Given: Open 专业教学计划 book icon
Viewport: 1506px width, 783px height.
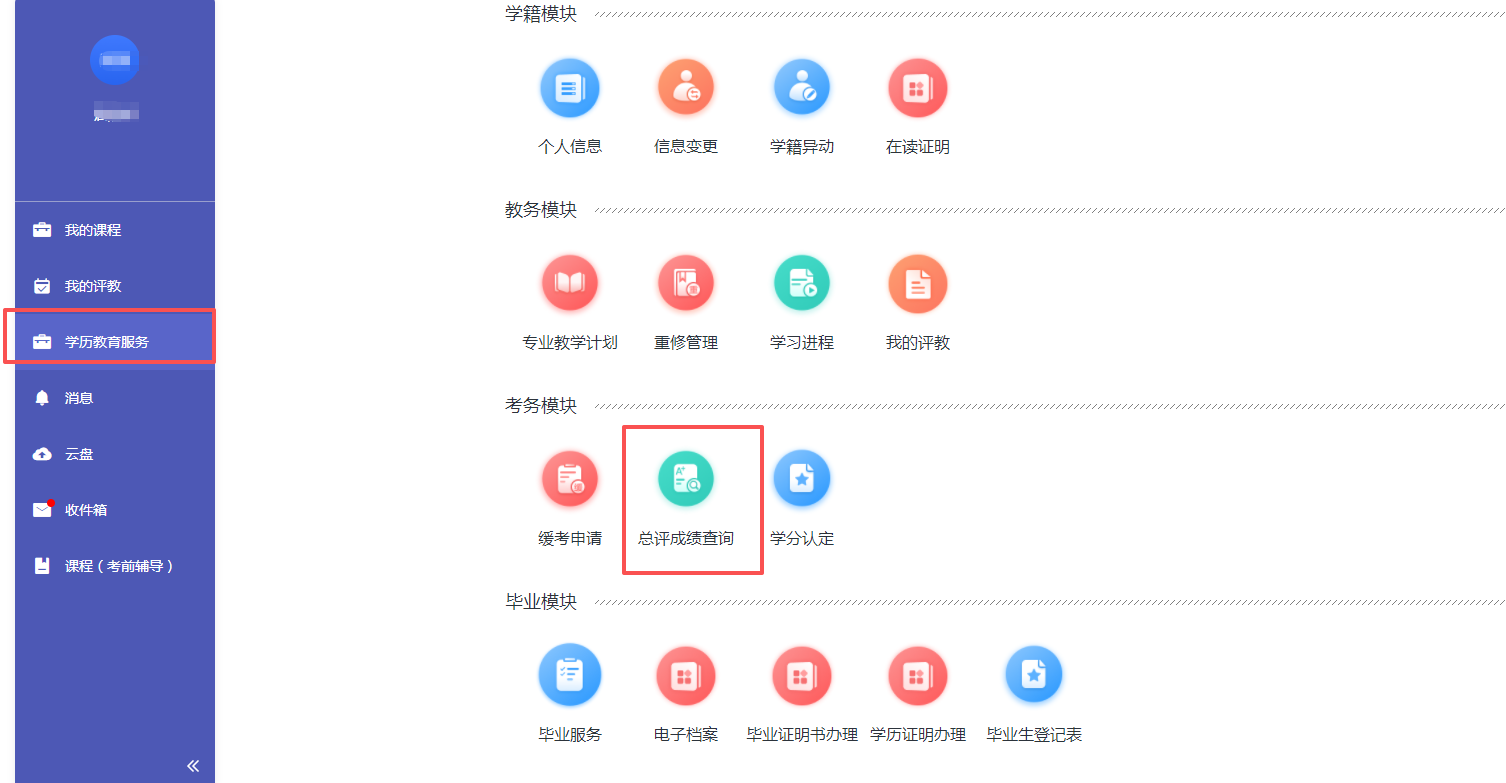Looking at the screenshot, I should (x=569, y=284).
